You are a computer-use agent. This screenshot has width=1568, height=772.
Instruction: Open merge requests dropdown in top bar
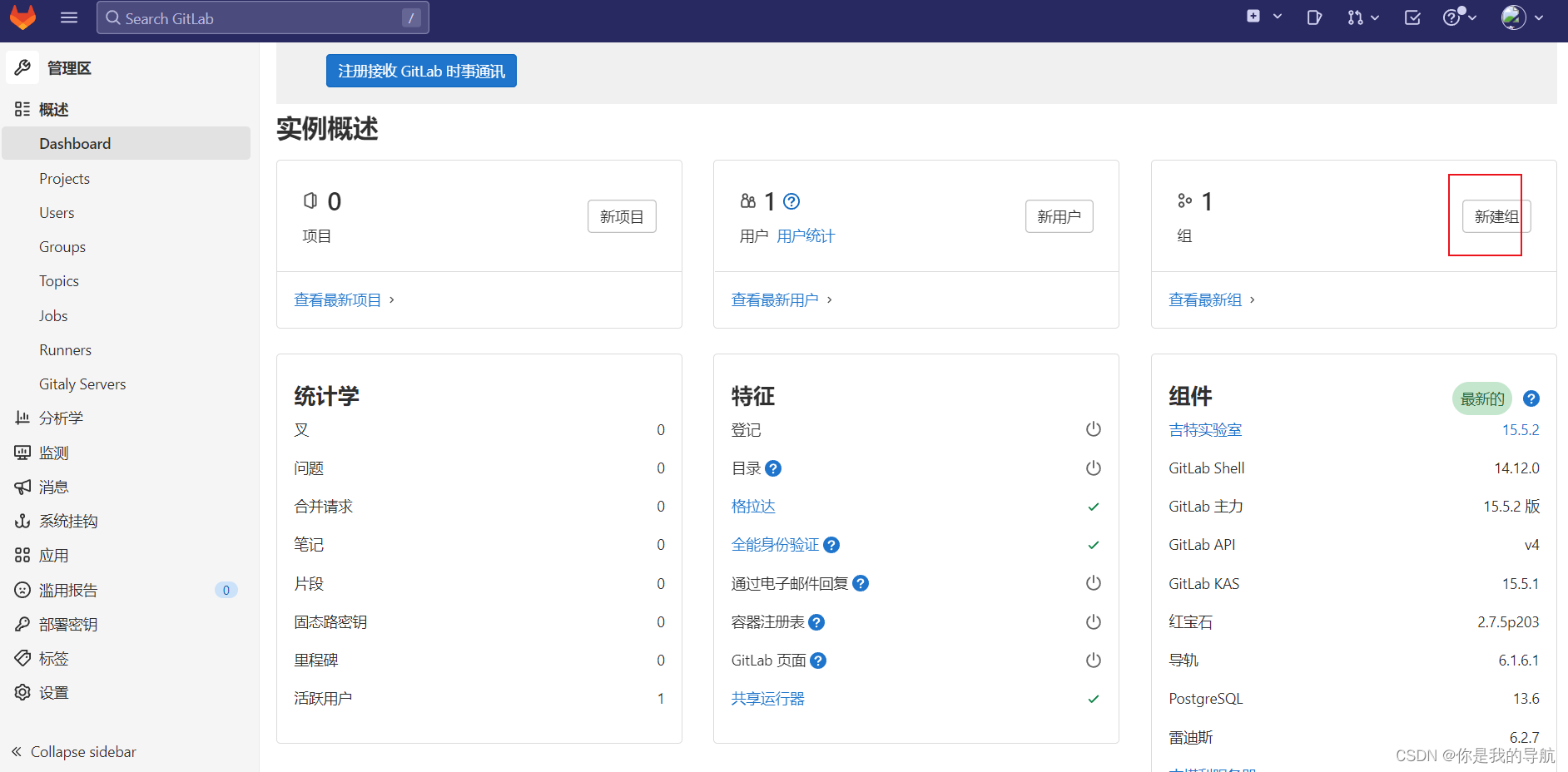pos(1363,17)
